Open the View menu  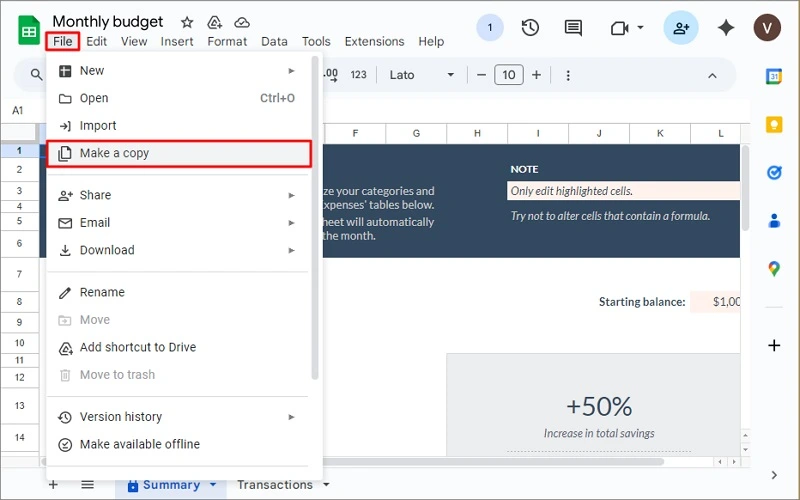pos(134,41)
